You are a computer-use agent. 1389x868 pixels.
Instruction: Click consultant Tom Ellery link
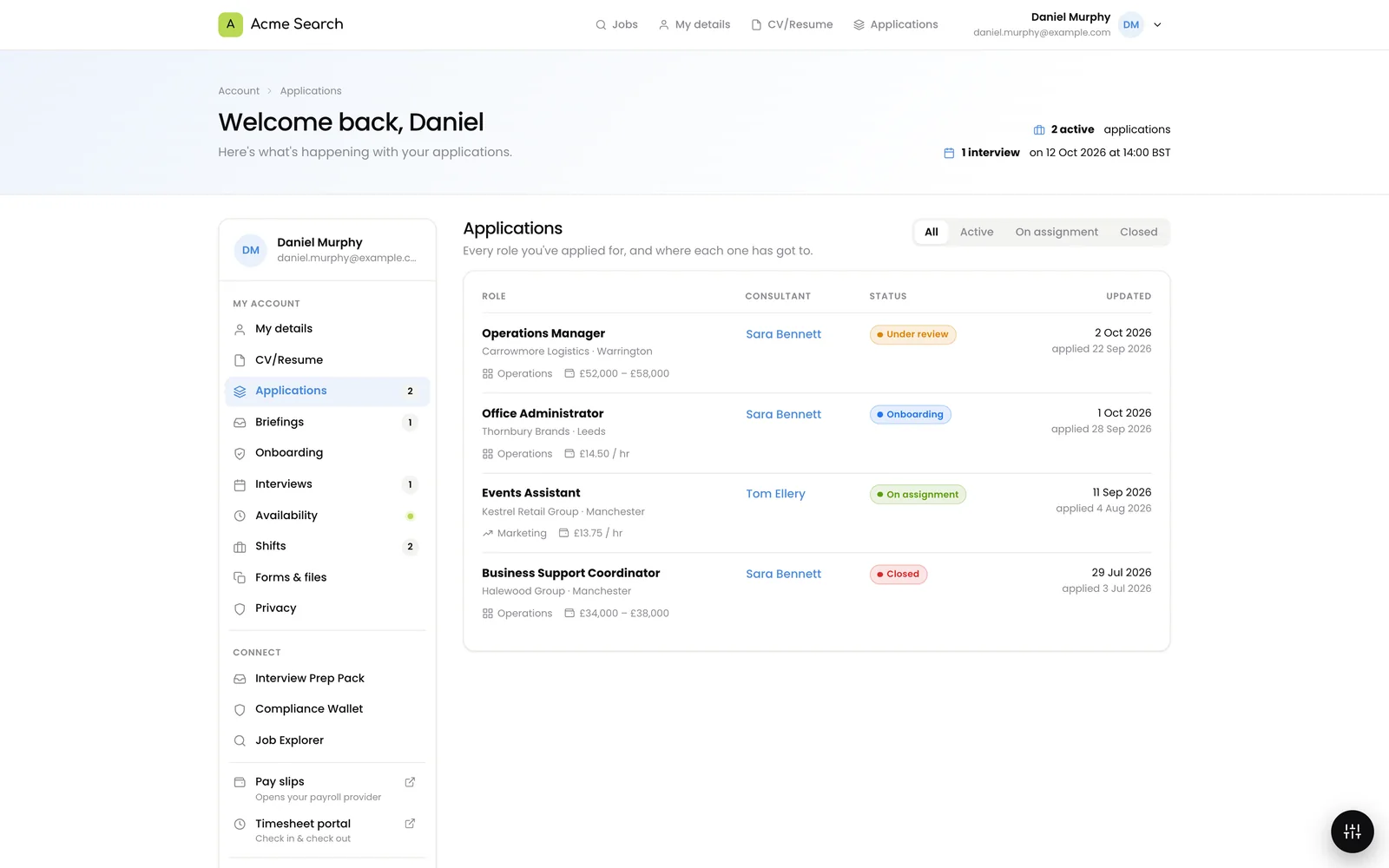point(775,494)
